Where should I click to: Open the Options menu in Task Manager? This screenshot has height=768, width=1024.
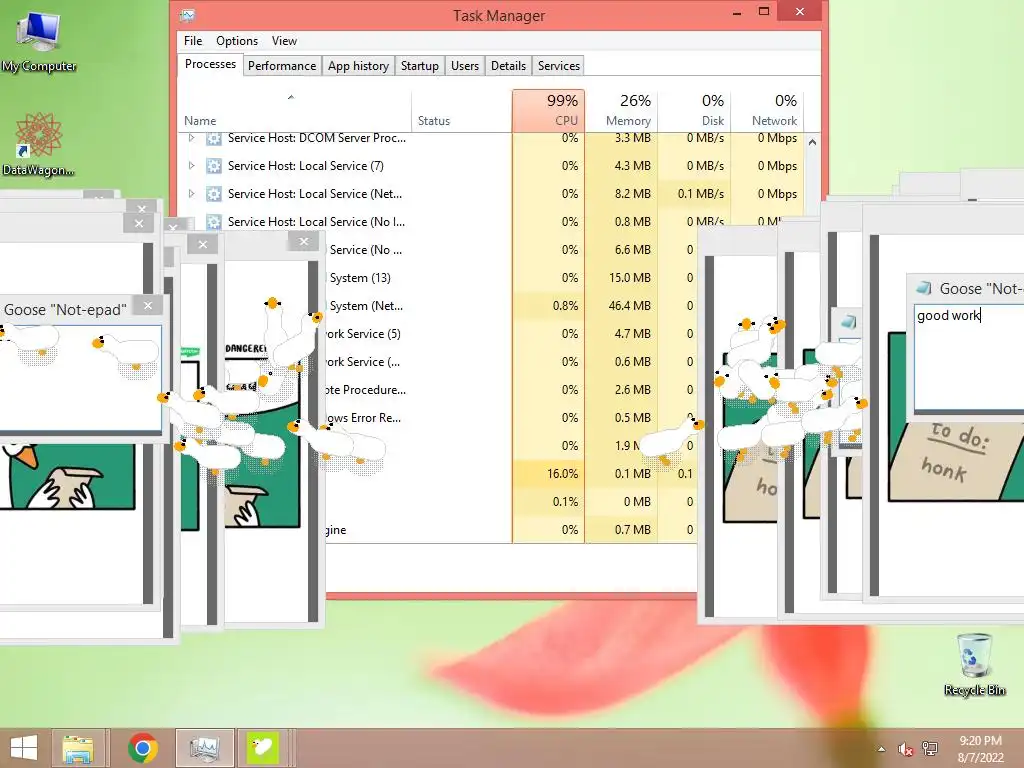tap(237, 40)
